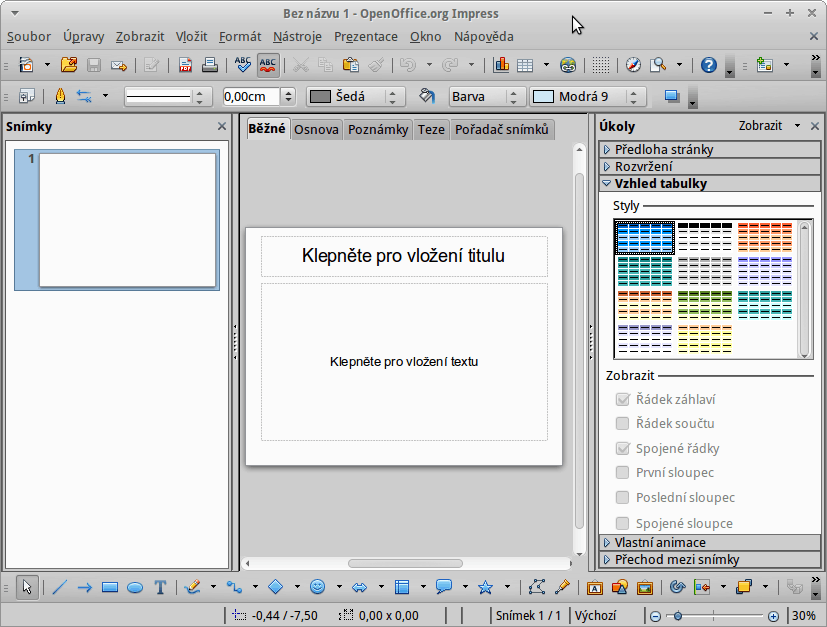827x627 pixels.
Task: Switch to the Pořadač snímků tab
Action: (x=502, y=130)
